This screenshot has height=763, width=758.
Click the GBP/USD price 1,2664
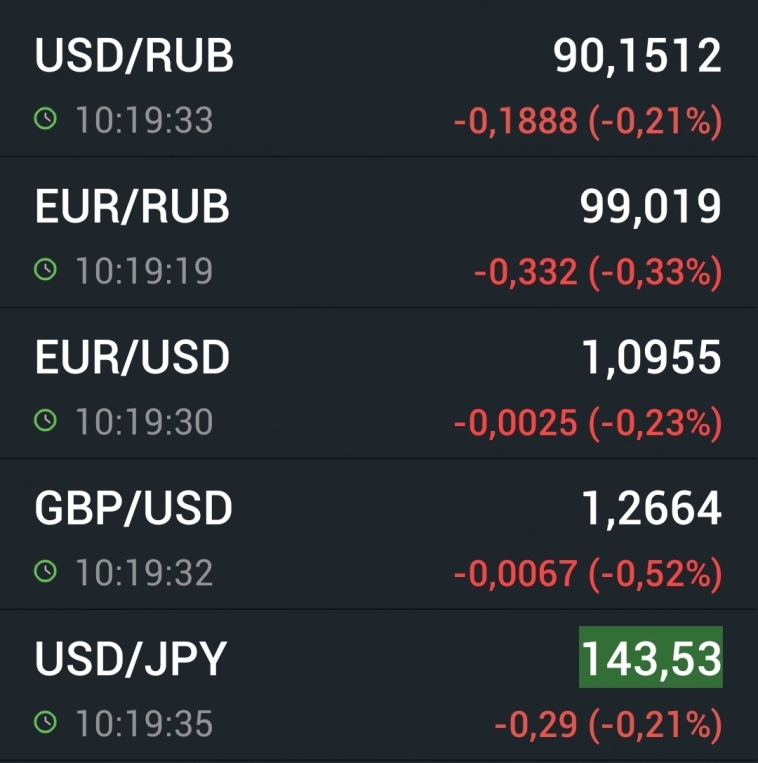point(650,508)
